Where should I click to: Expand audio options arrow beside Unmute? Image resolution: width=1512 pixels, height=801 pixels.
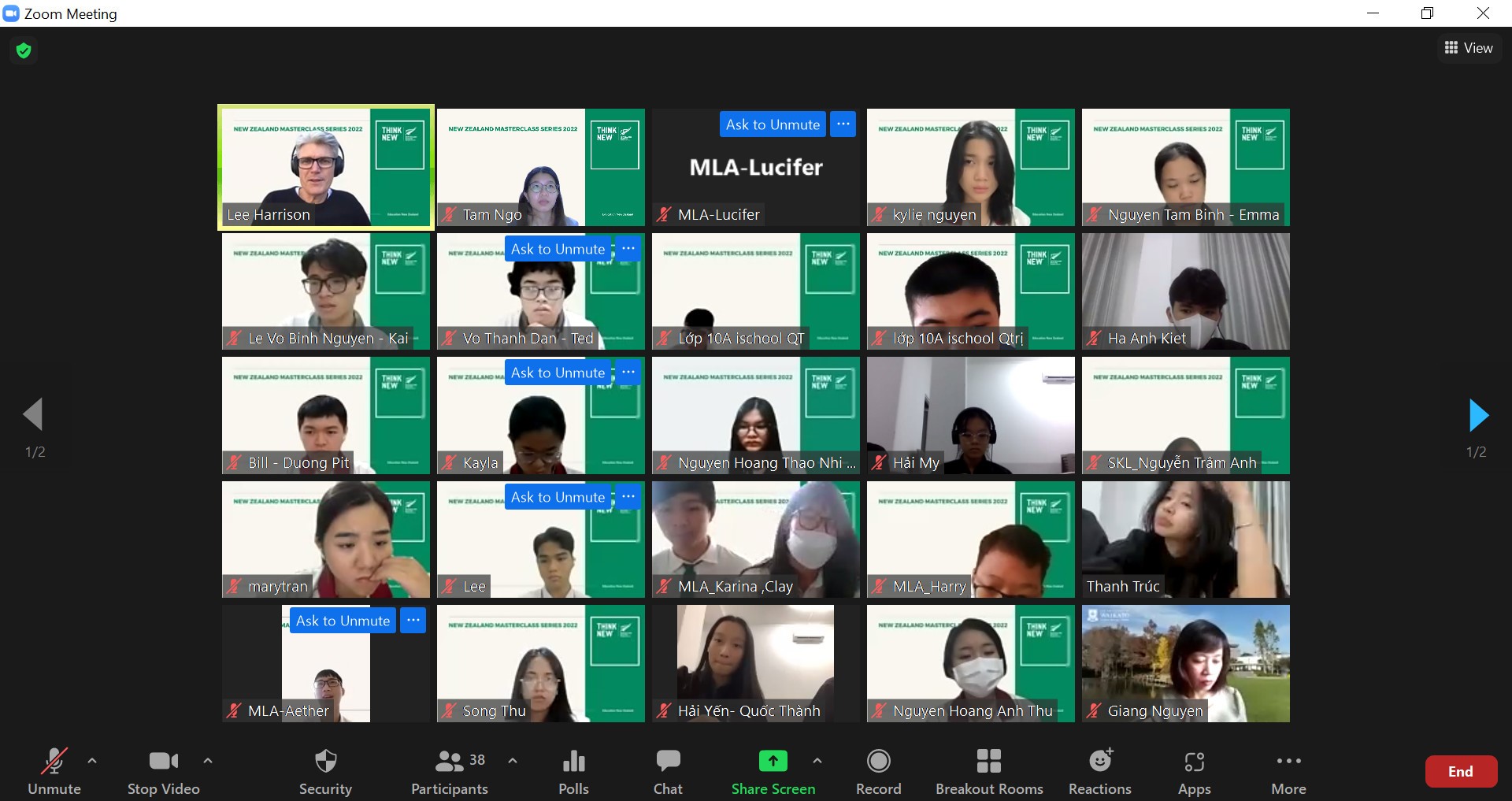pos(92,761)
